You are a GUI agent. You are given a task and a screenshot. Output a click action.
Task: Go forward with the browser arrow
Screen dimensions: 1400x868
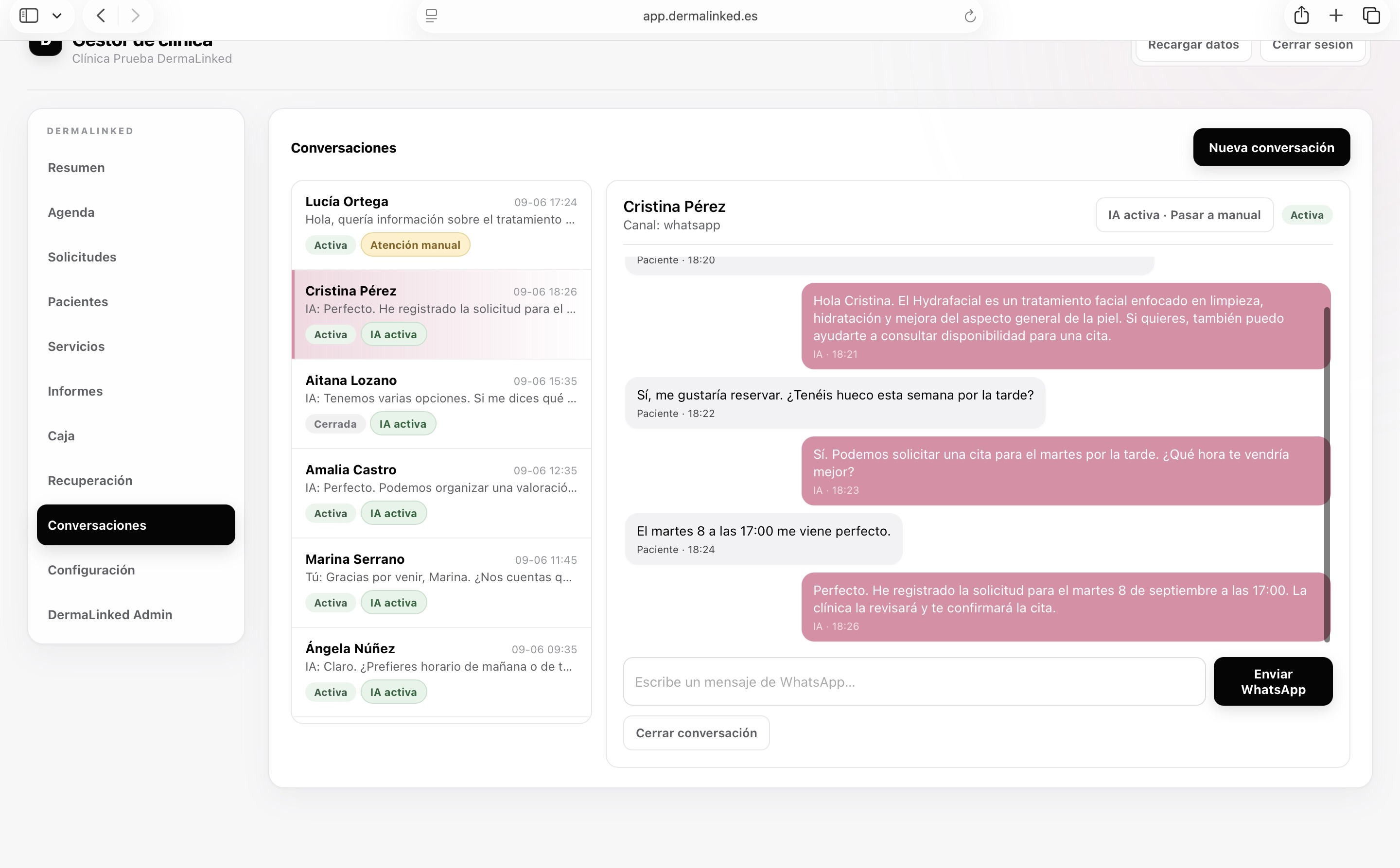pos(136,16)
